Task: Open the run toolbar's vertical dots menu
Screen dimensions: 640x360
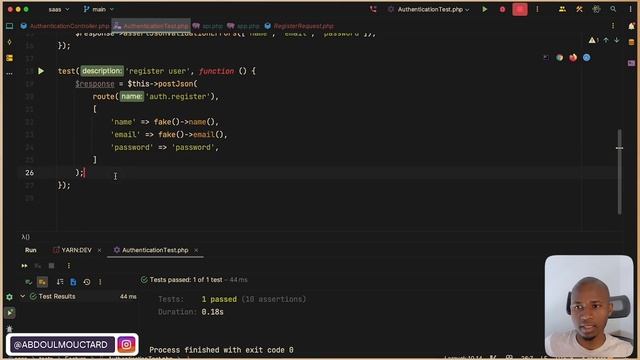Action: 69,266
